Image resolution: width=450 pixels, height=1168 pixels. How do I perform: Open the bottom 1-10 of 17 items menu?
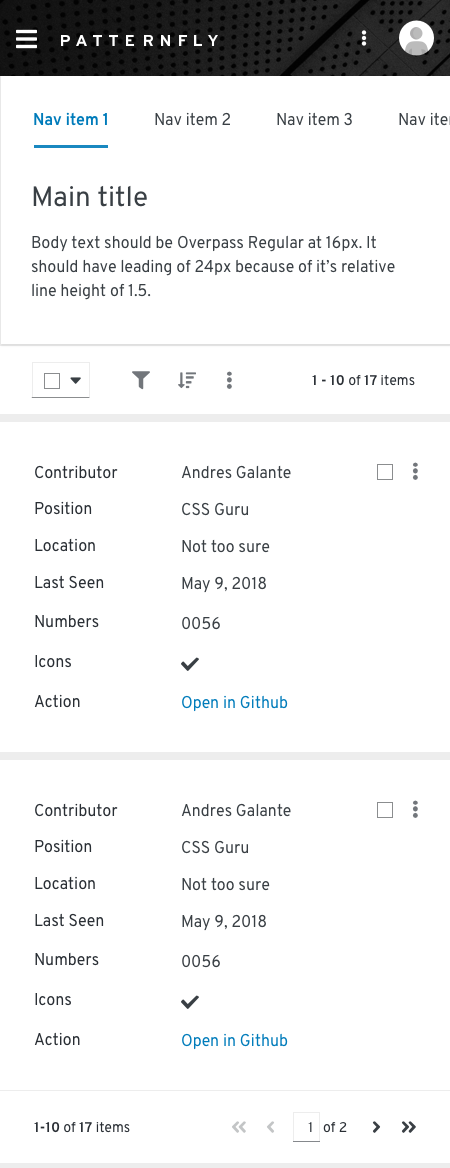[x=82, y=1127]
